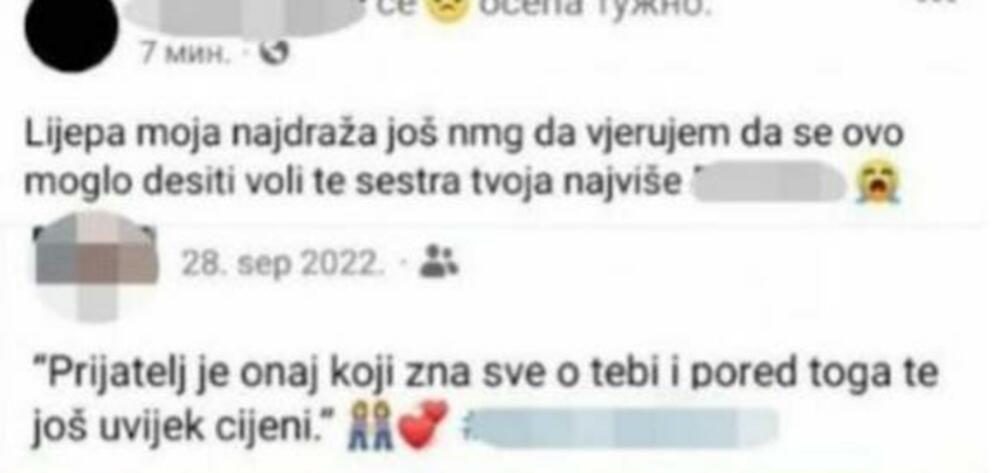Click the globe public privacy icon

click(x=273, y=54)
